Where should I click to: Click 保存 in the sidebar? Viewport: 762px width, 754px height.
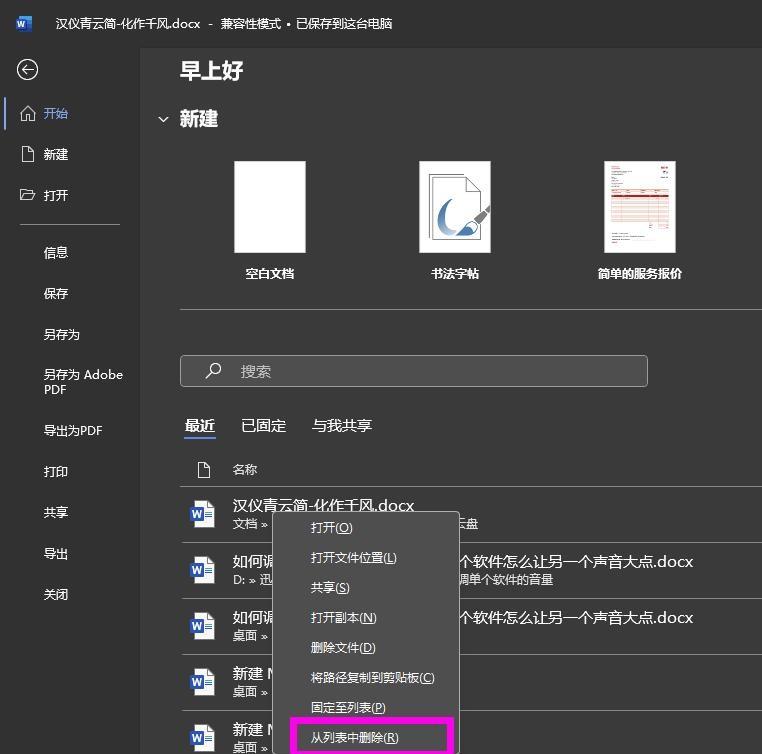pos(55,293)
